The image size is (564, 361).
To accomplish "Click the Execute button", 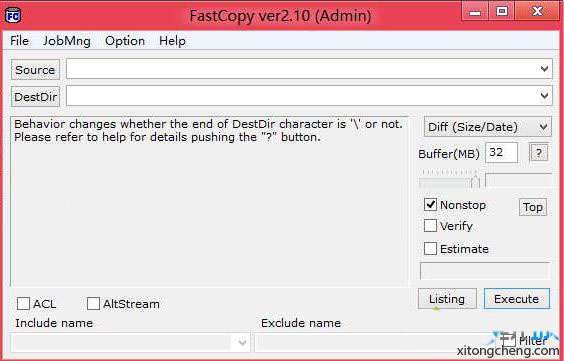I will coord(517,299).
